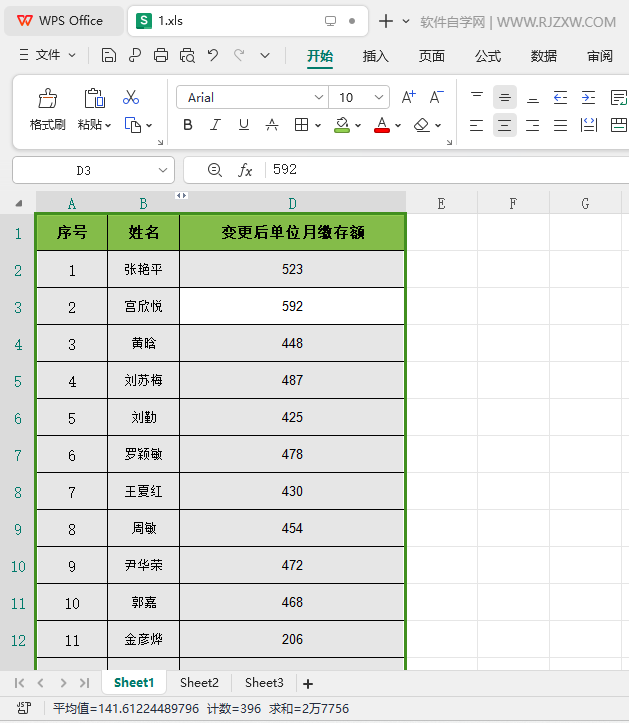The width and height of the screenshot is (629, 723).
Task: Decrease font size with A- icon
Action: pyautogui.click(x=436, y=97)
